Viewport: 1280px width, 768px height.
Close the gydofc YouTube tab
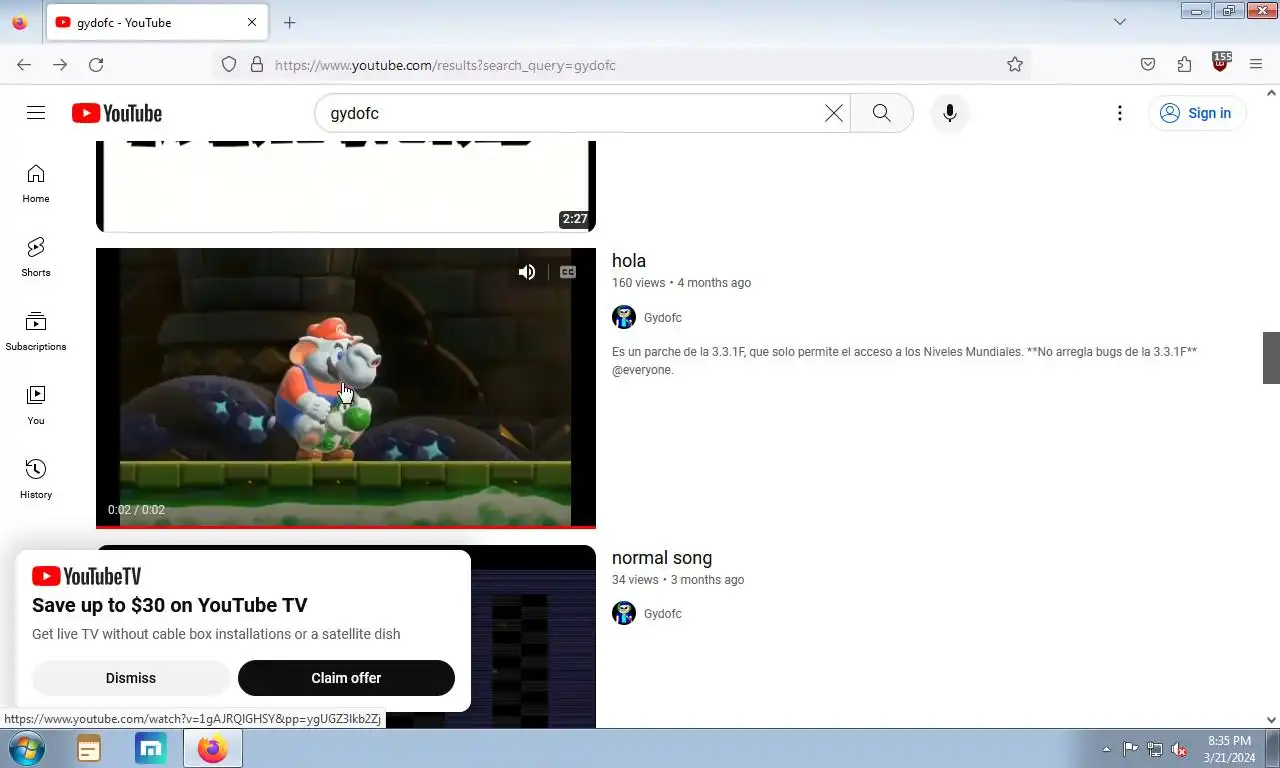(x=251, y=22)
